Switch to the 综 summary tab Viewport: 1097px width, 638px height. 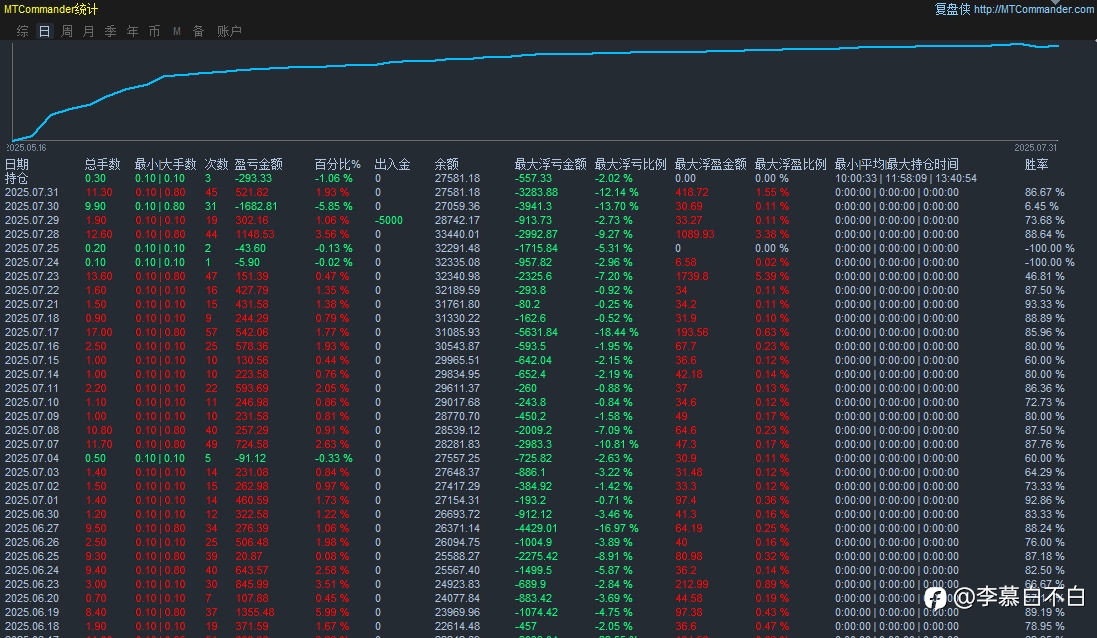22,31
